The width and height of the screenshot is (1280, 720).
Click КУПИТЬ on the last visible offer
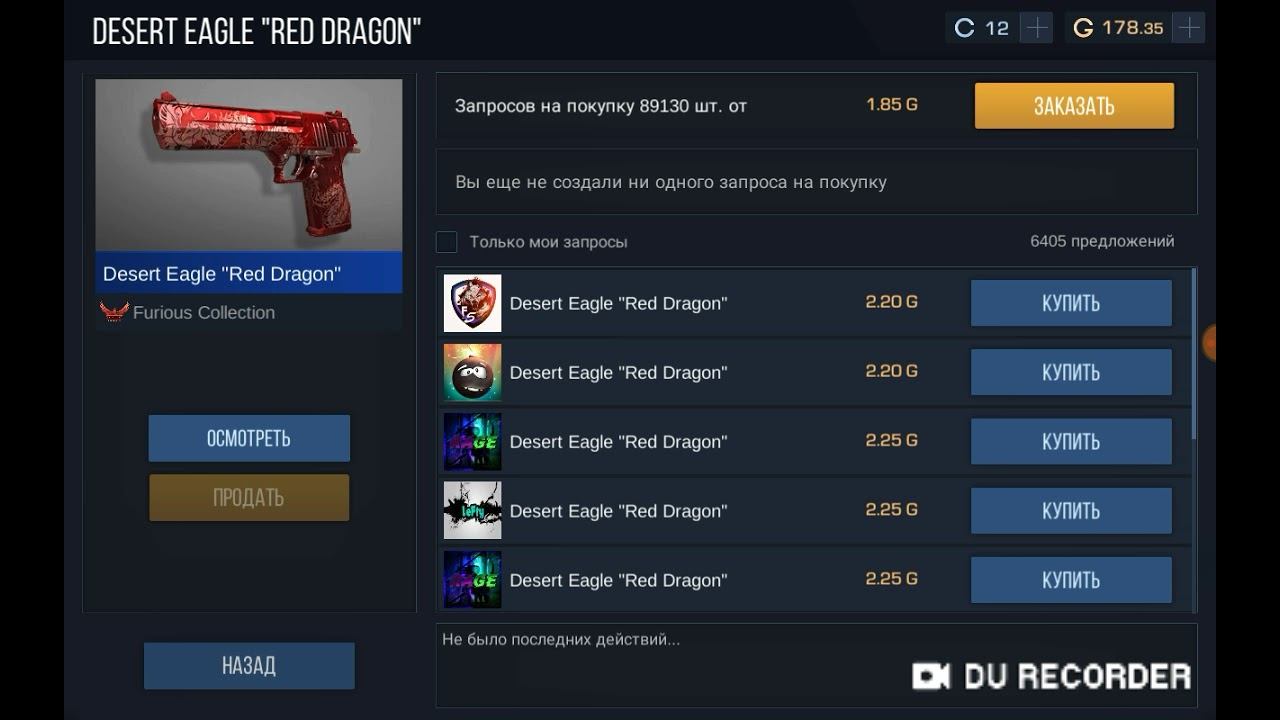[x=1071, y=580]
